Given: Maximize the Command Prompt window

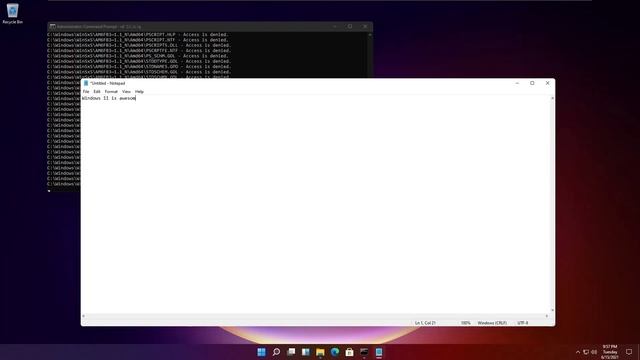Looking at the screenshot, I should coord(350,27).
